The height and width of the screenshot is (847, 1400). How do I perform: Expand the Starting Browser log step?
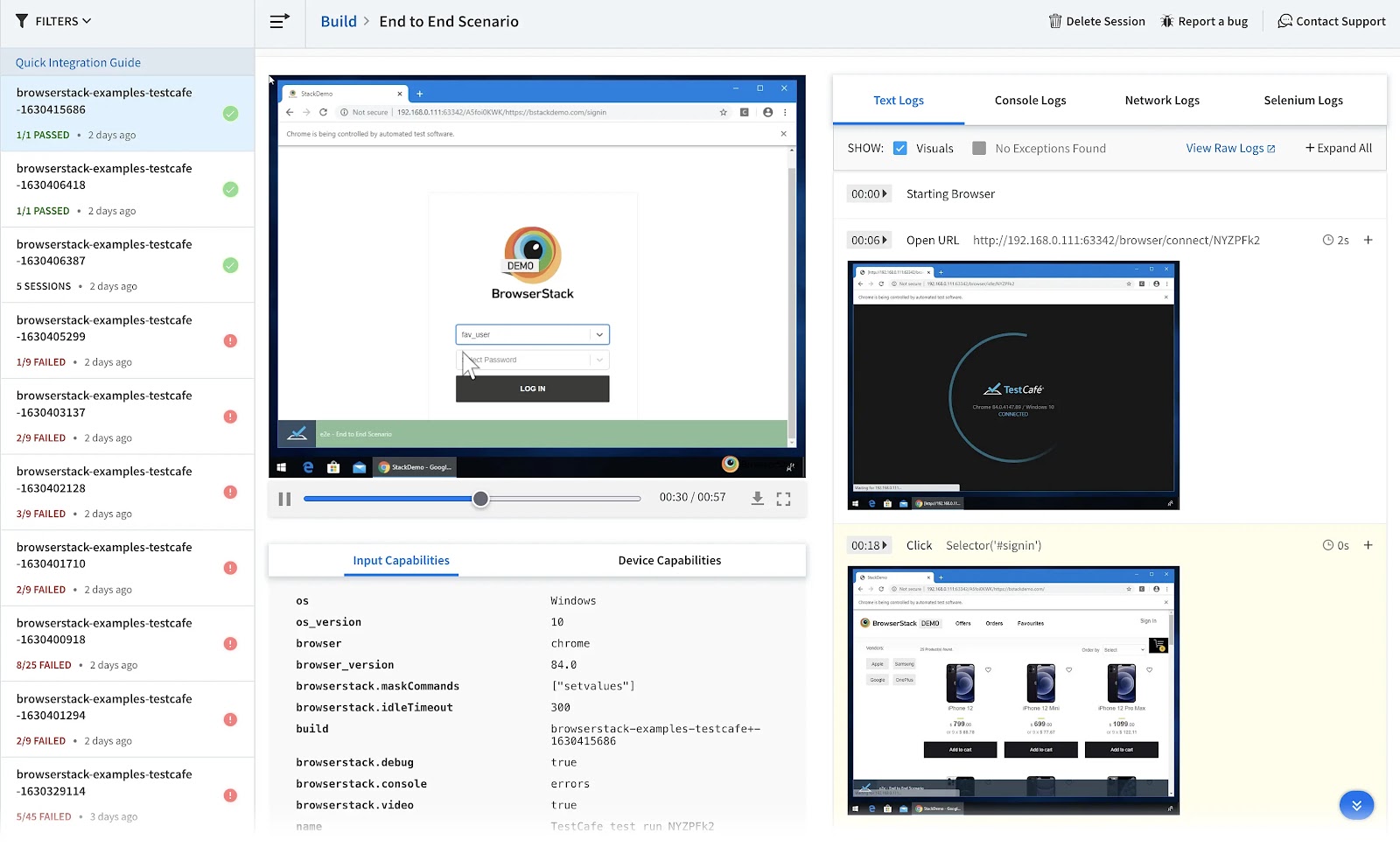tap(884, 193)
